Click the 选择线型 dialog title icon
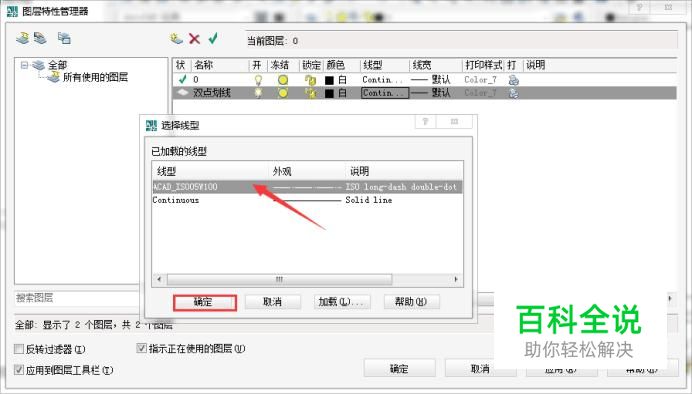This screenshot has width=692, height=394. 151,126
